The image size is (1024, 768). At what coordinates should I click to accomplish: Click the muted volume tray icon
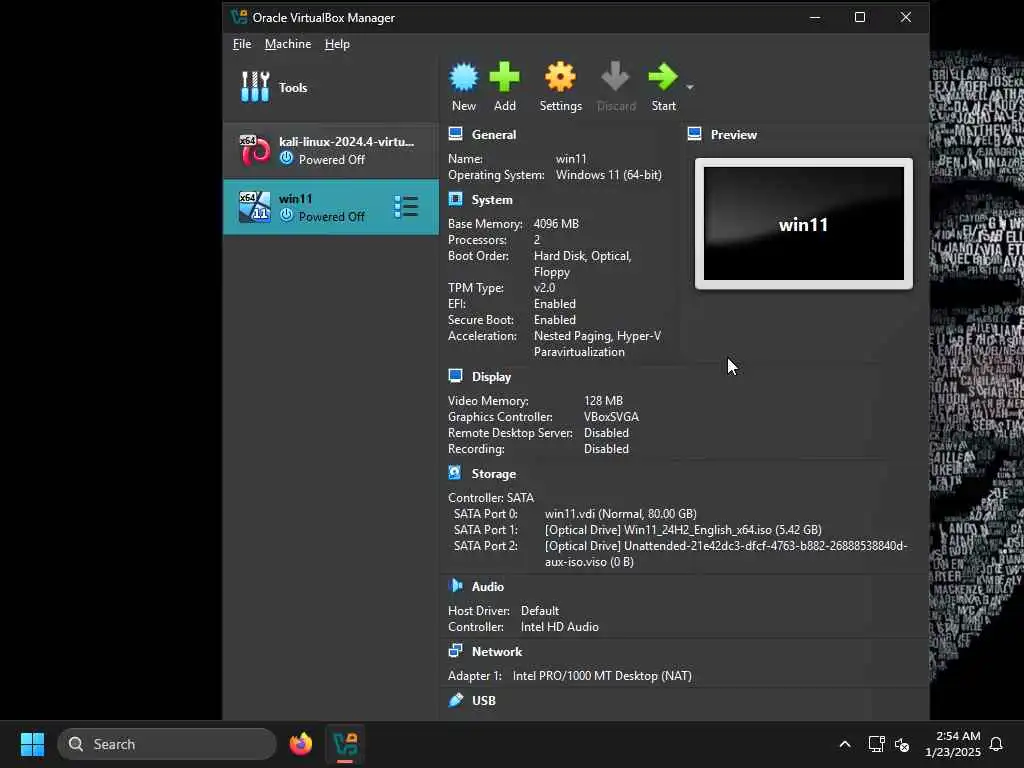(x=903, y=744)
